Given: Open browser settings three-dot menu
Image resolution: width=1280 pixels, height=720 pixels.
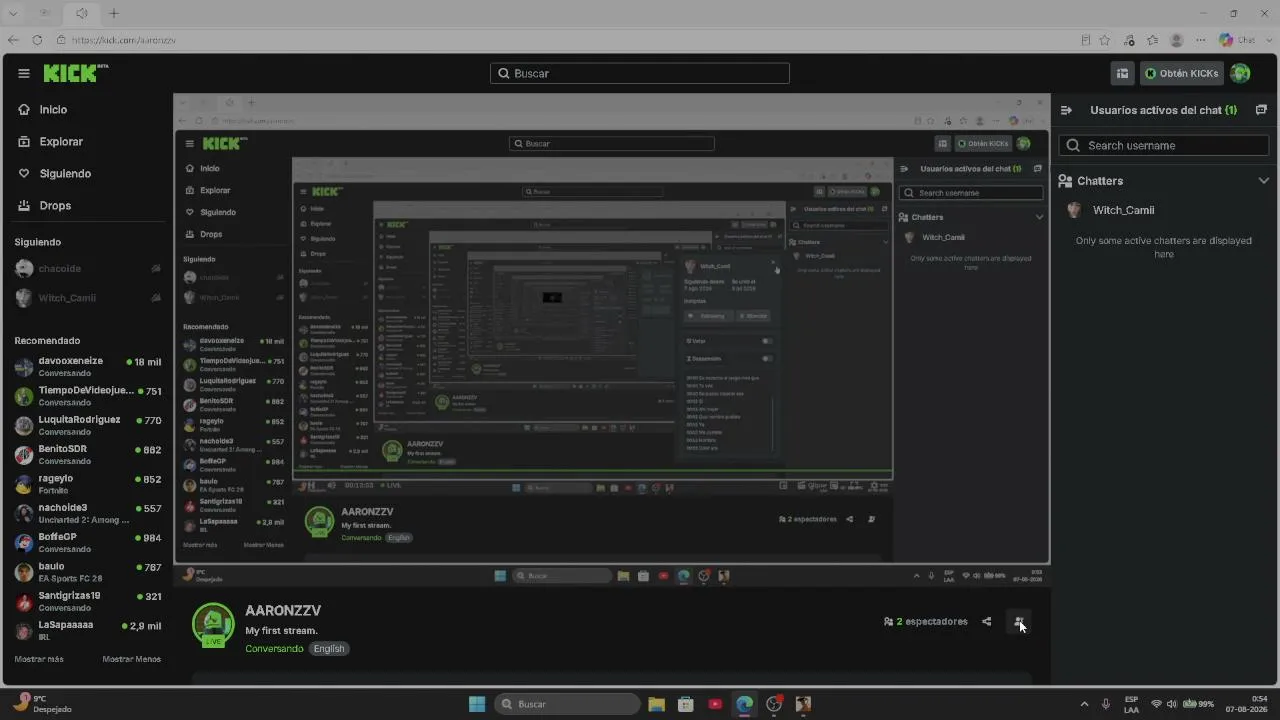Looking at the screenshot, I should (1200, 40).
